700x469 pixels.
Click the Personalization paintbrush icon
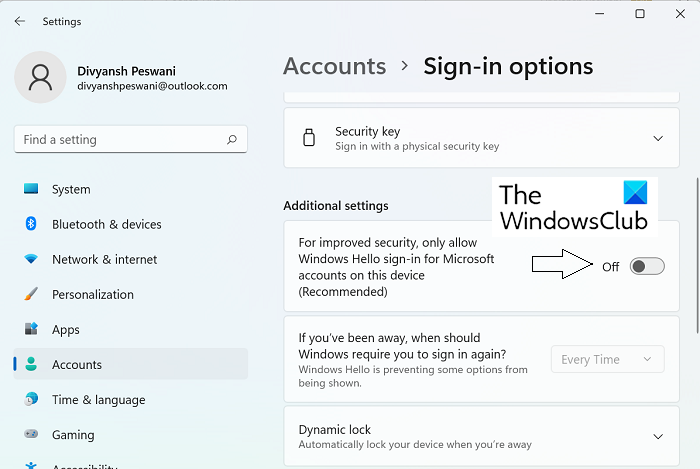(x=31, y=294)
